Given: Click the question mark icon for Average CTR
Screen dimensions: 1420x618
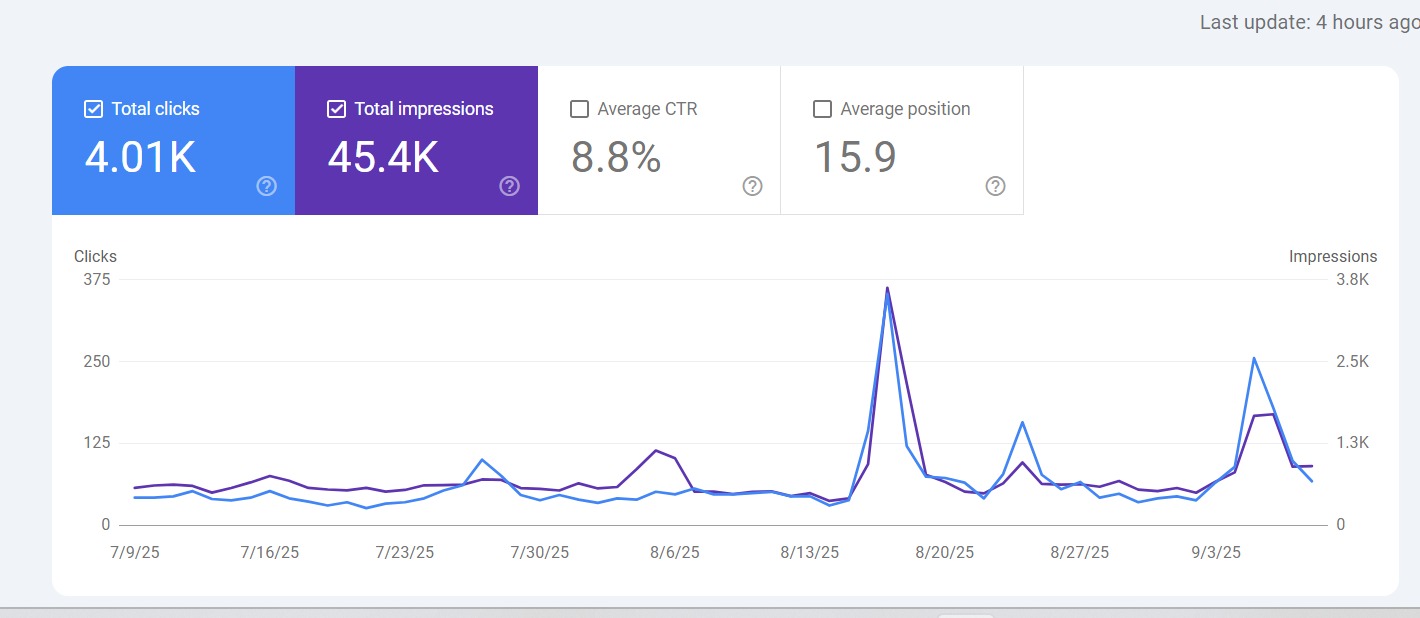Looking at the screenshot, I should pyautogui.click(x=752, y=186).
